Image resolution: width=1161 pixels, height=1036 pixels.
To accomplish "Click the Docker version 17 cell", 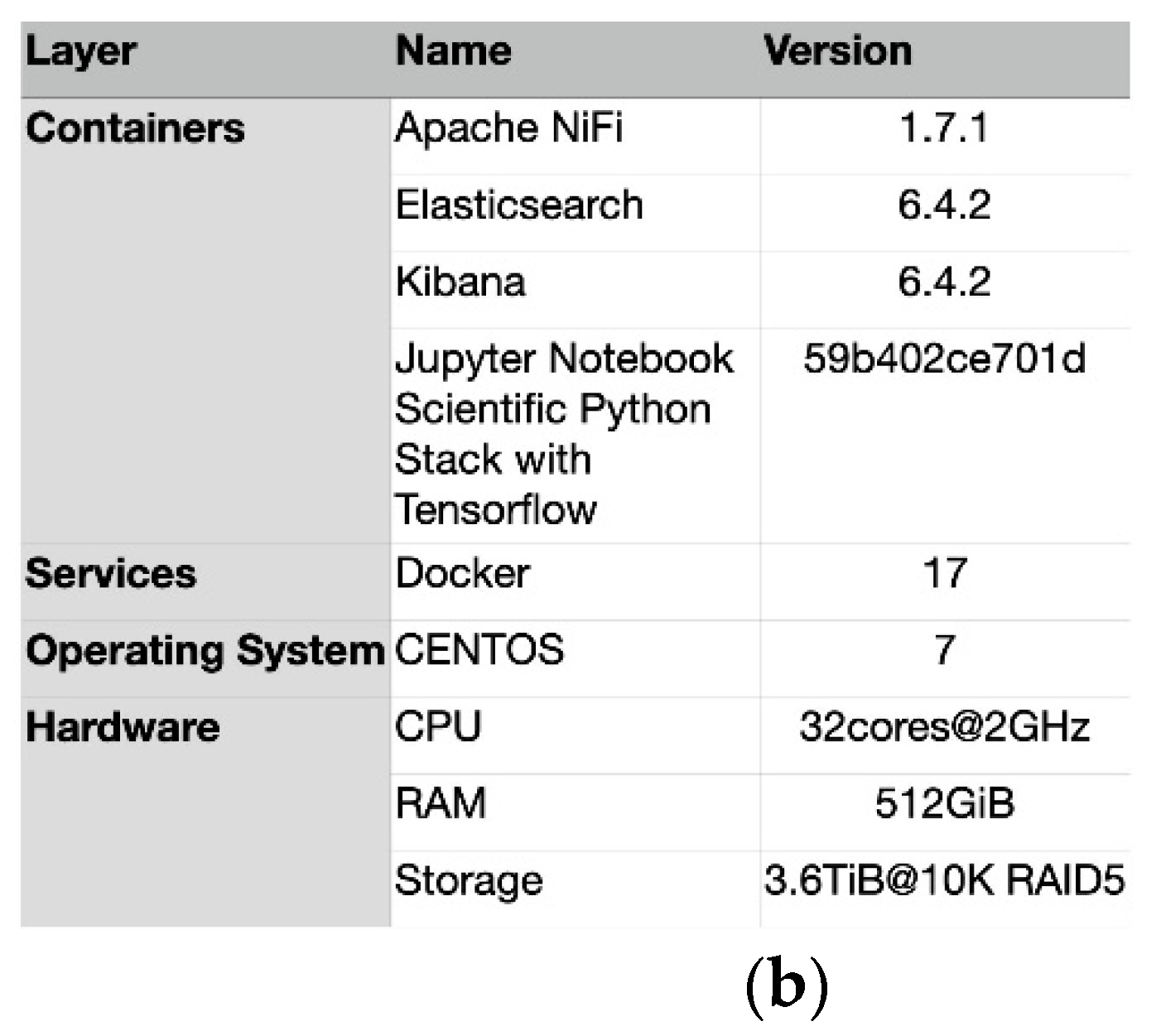I will [945, 574].
